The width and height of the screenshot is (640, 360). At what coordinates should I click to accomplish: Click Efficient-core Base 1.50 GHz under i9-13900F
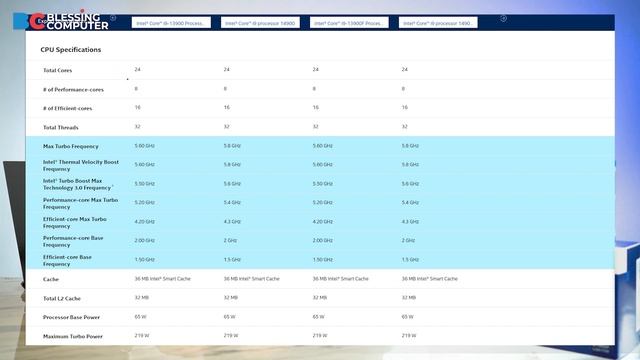pos(322,260)
